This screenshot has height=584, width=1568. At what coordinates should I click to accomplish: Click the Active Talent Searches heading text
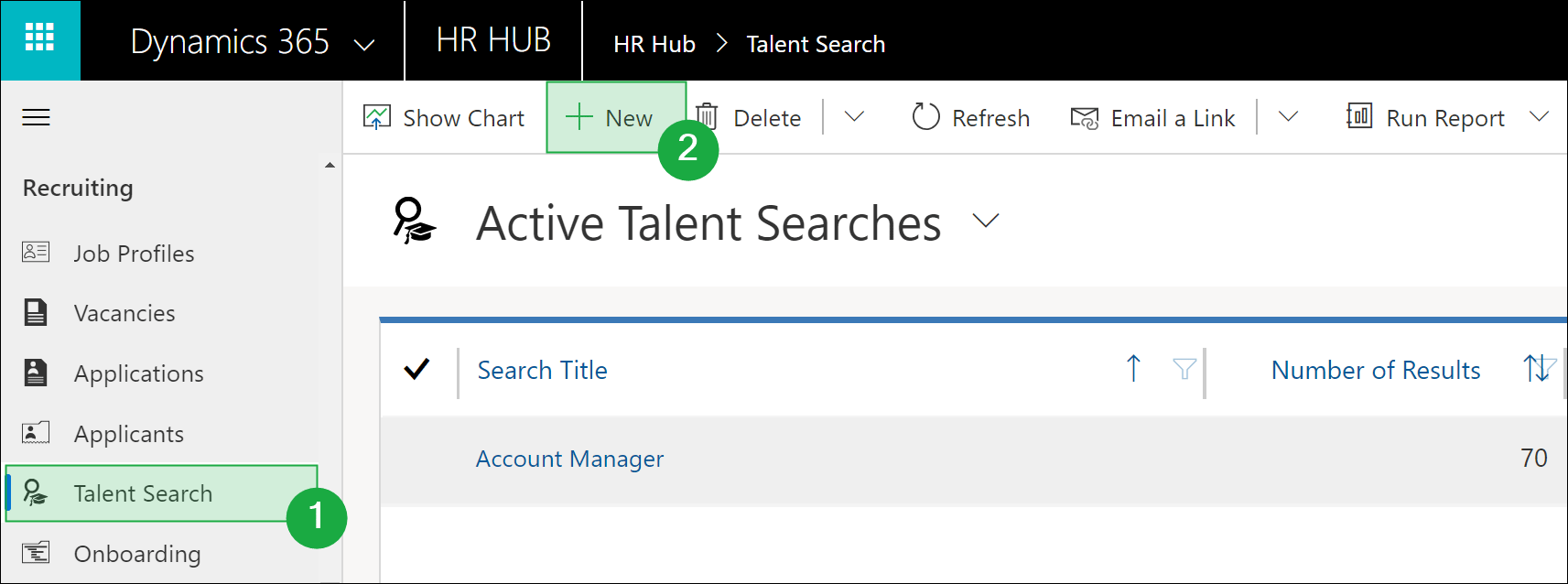click(708, 223)
